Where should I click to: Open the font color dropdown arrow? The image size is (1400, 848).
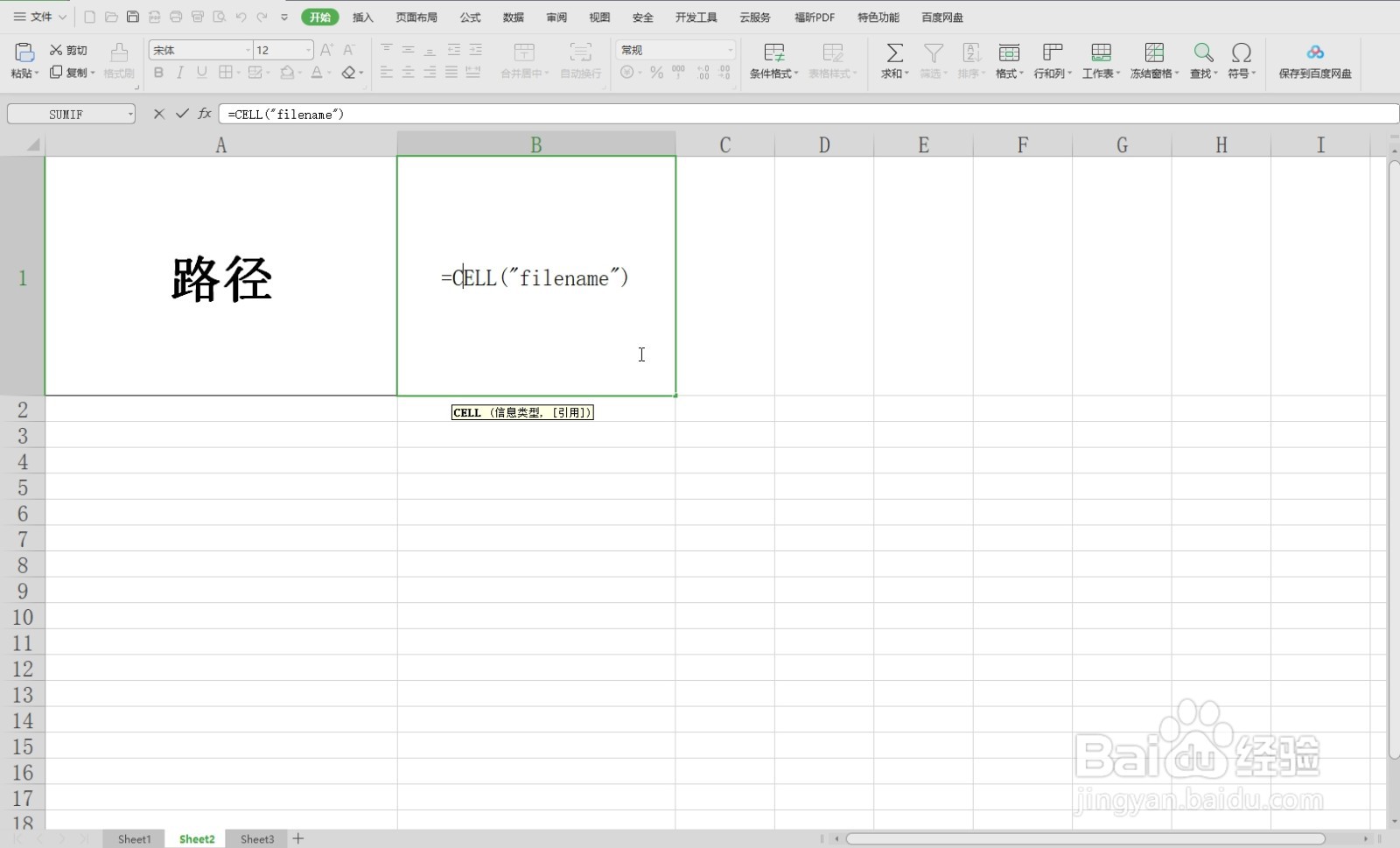[329, 73]
